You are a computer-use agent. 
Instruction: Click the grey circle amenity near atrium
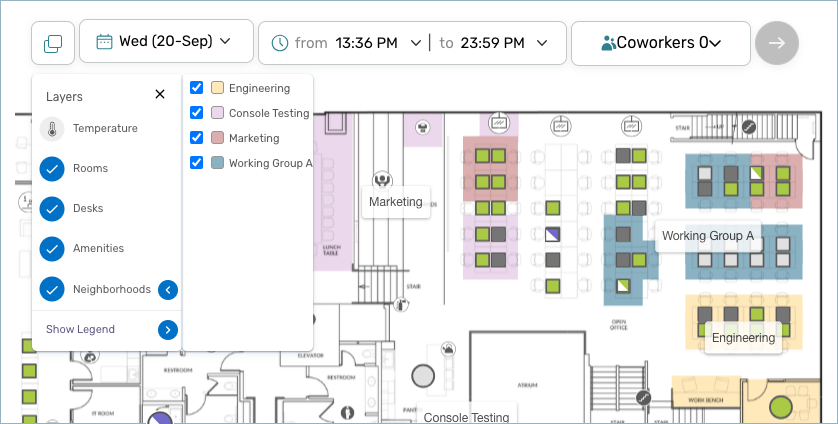coord(423,376)
